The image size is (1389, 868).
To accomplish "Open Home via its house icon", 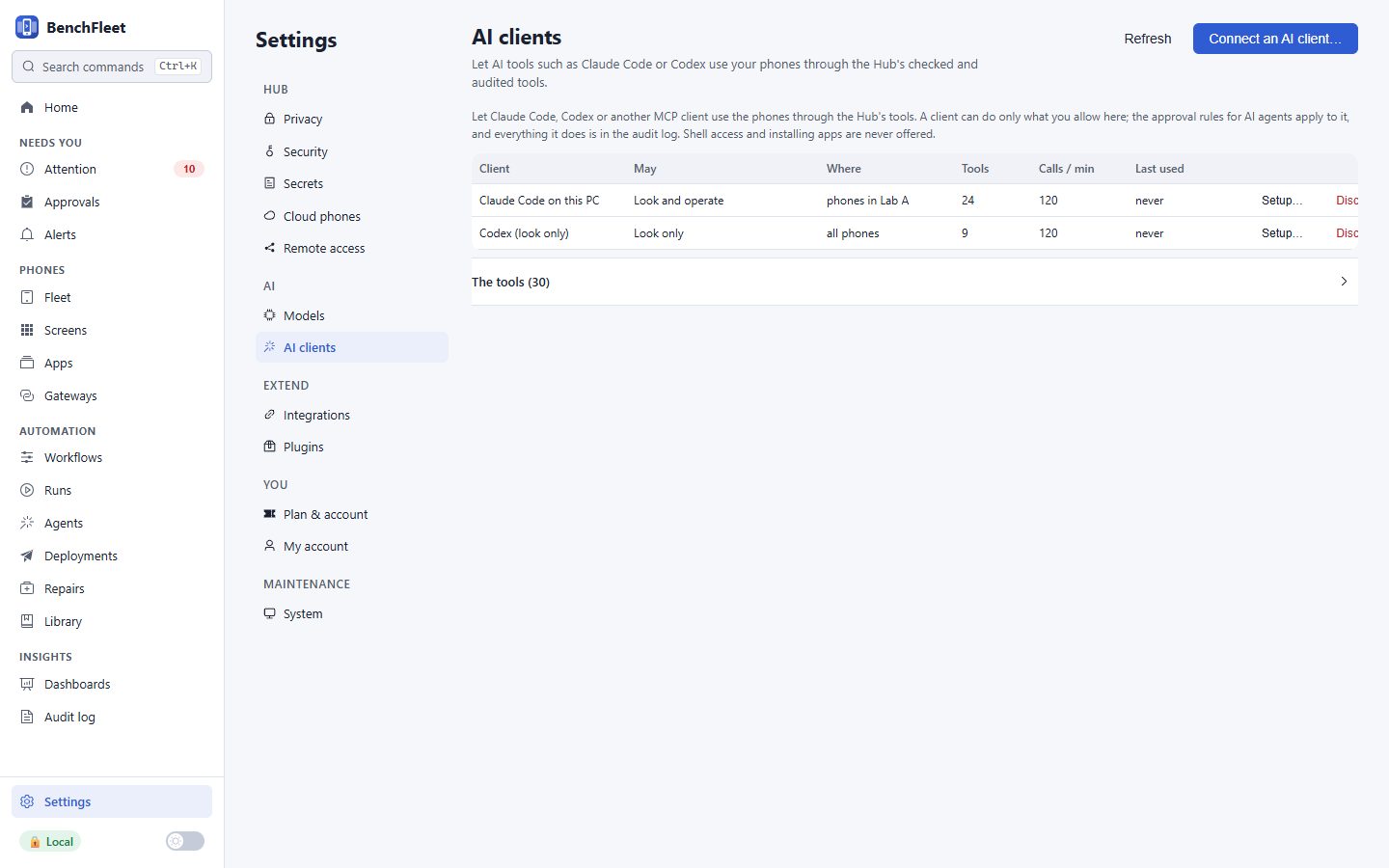I will (27, 107).
